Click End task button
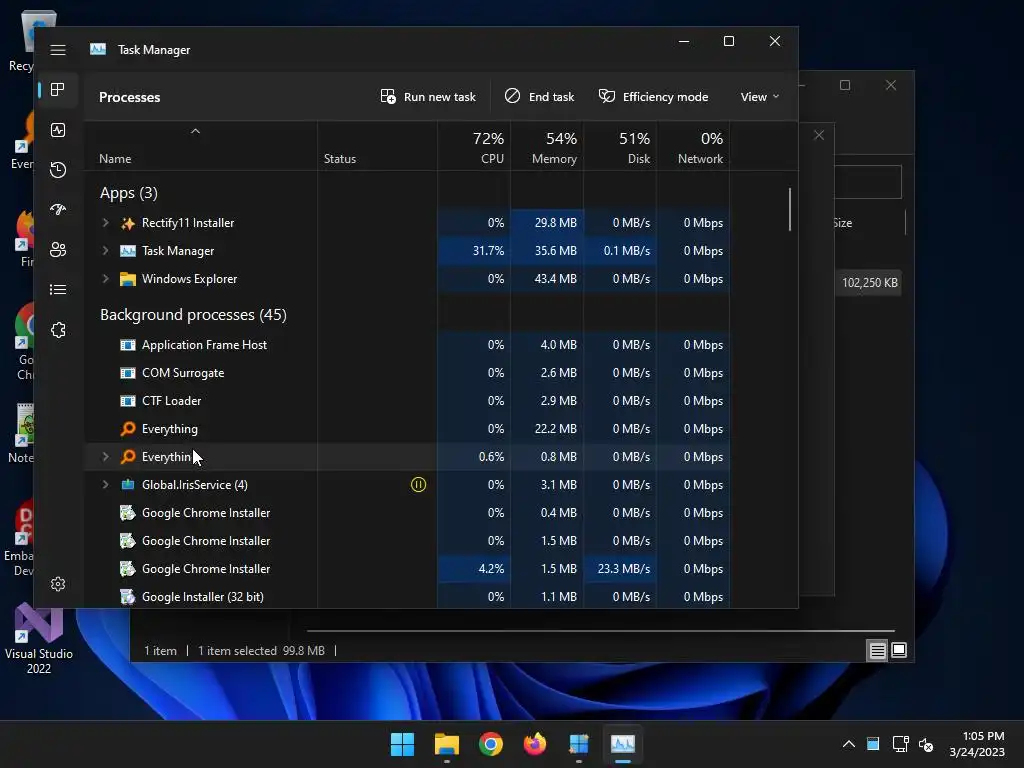The image size is (1024, 768). click(x=539, y=97)
